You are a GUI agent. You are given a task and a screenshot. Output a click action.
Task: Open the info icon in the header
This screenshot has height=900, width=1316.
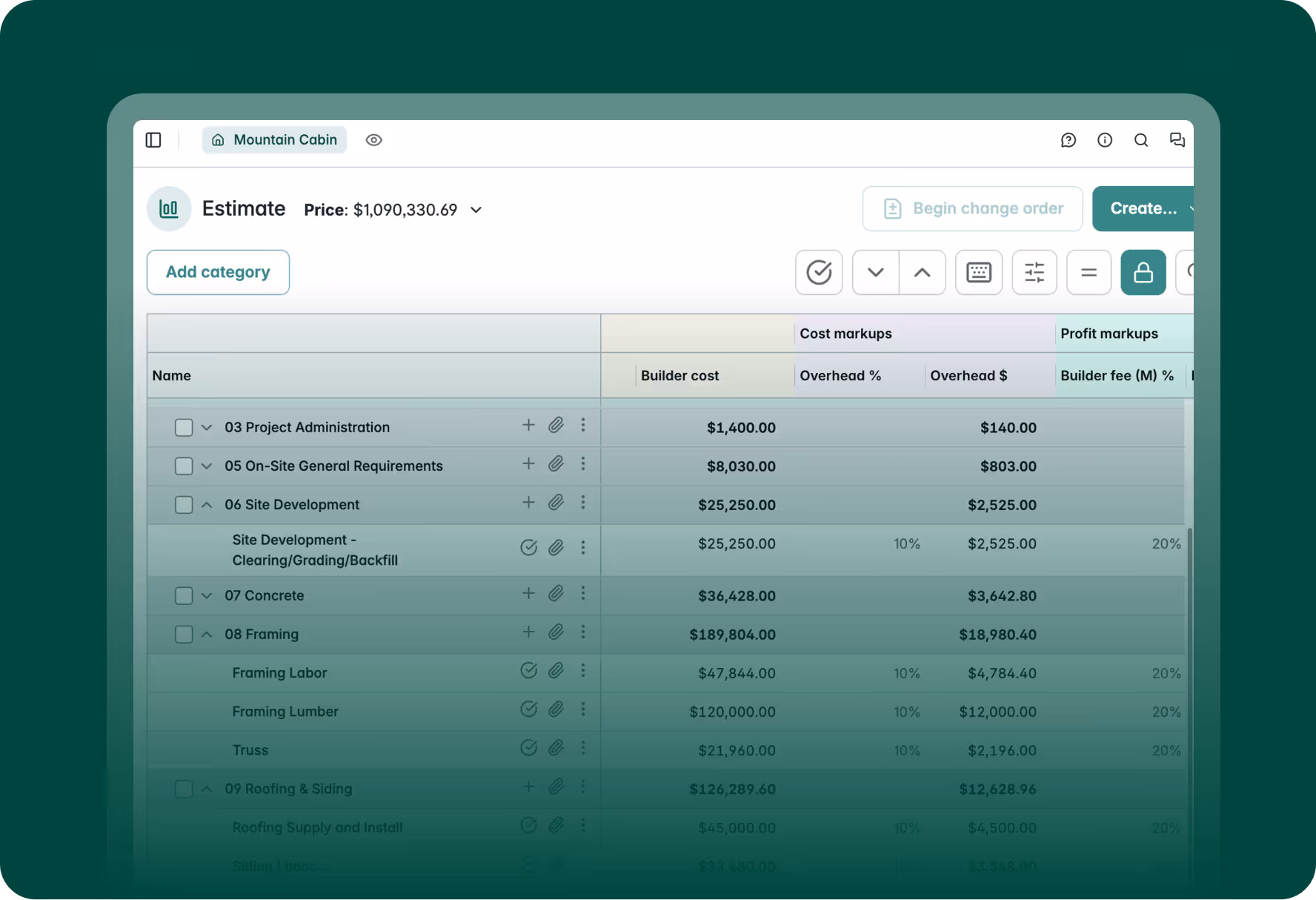[x=1105, y=139]
